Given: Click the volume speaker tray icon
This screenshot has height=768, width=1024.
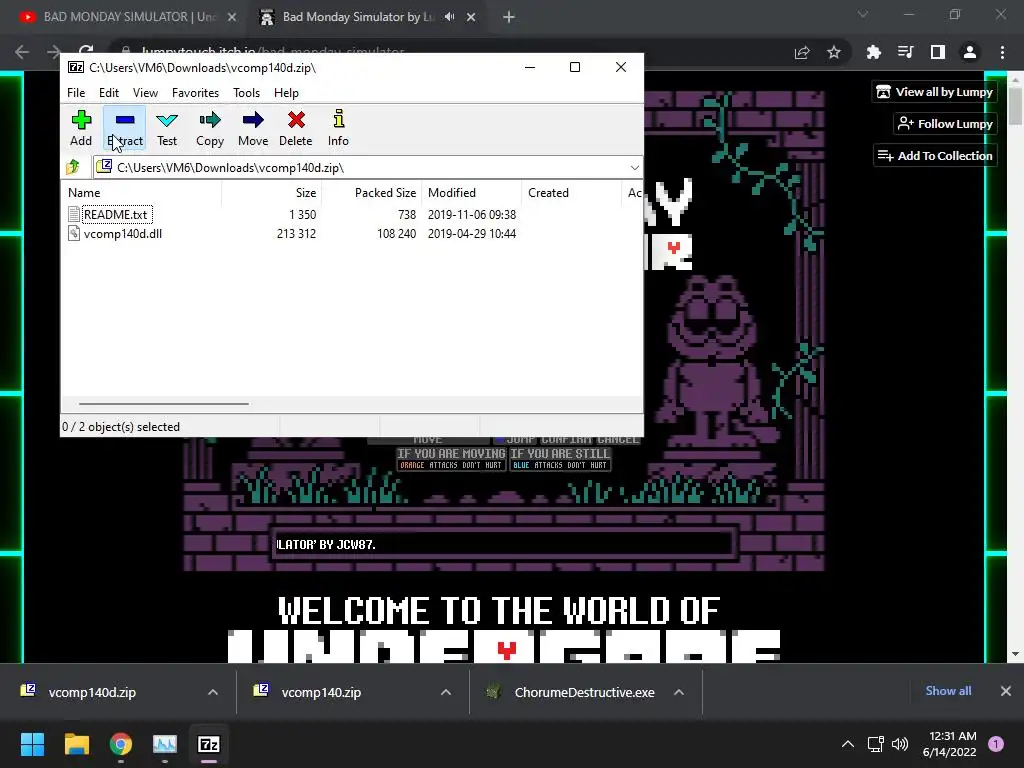Looking at the screenshot, I should point(900,744).
